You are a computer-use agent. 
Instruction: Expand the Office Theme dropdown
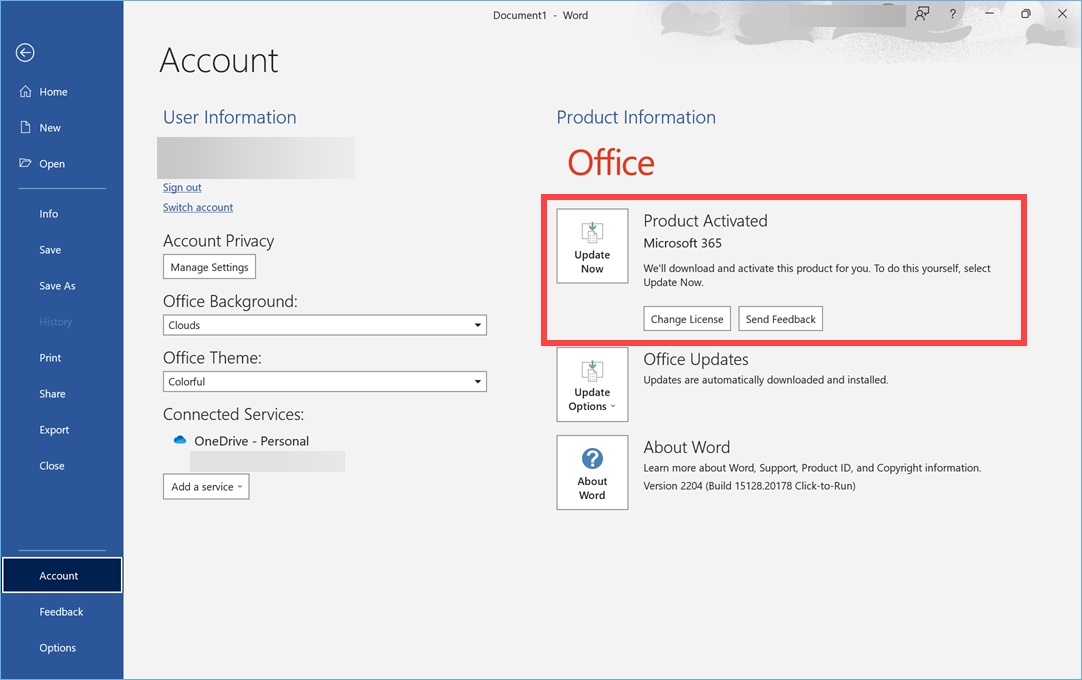[x=324, y=382]
